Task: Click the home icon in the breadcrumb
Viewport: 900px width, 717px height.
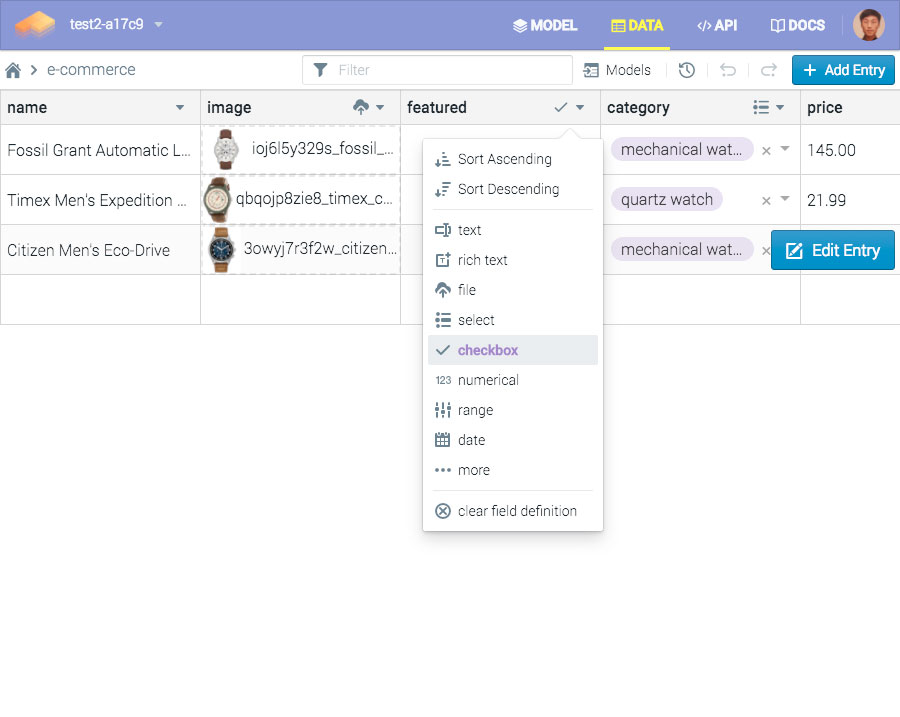Action: tap(13, 70)
